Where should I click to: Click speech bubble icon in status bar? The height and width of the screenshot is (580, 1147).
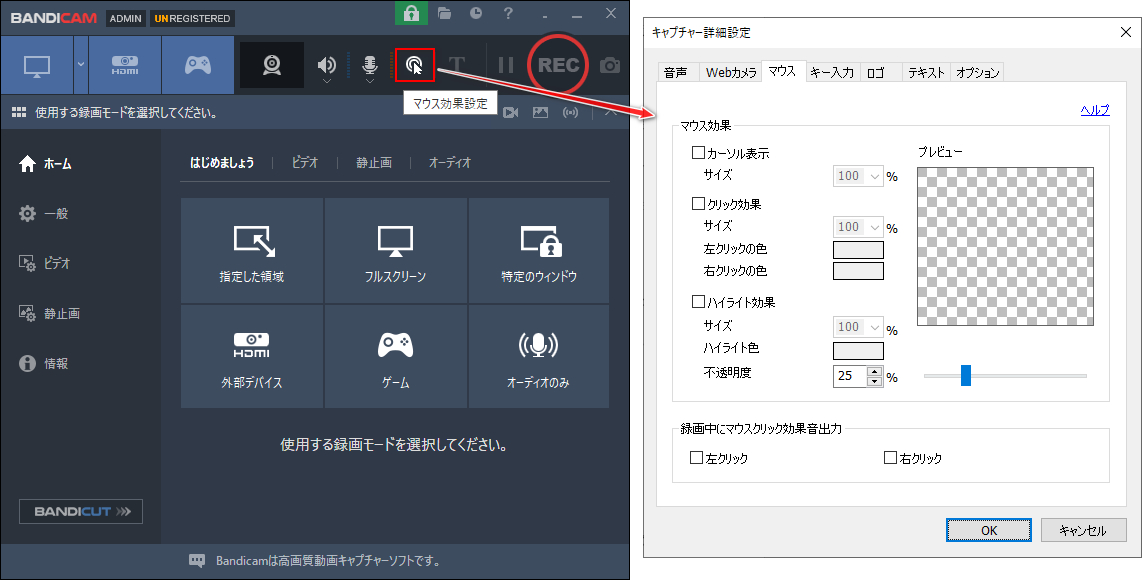(197, 561)
